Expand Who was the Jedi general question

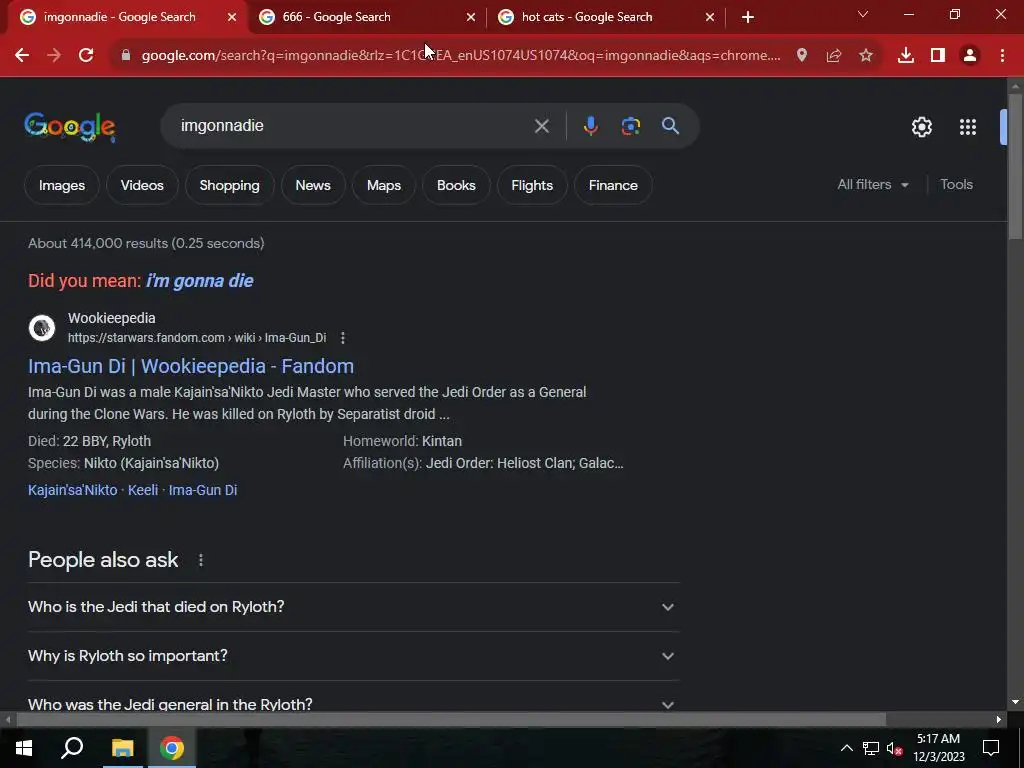point(353,704)
